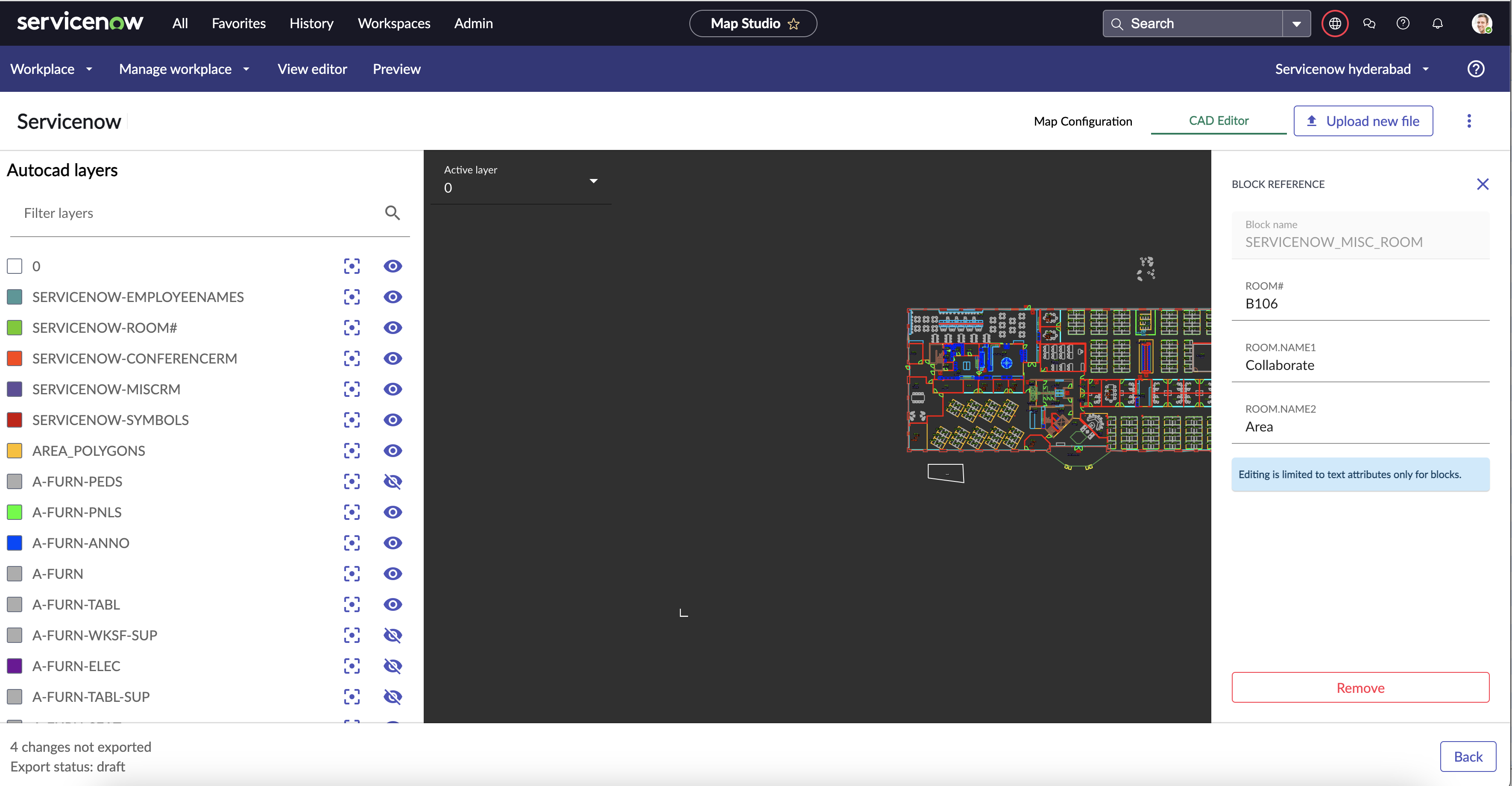Viewport: 1512px width, 786px height.
Task: Click the Back button
Action: tap(1468, 757)
